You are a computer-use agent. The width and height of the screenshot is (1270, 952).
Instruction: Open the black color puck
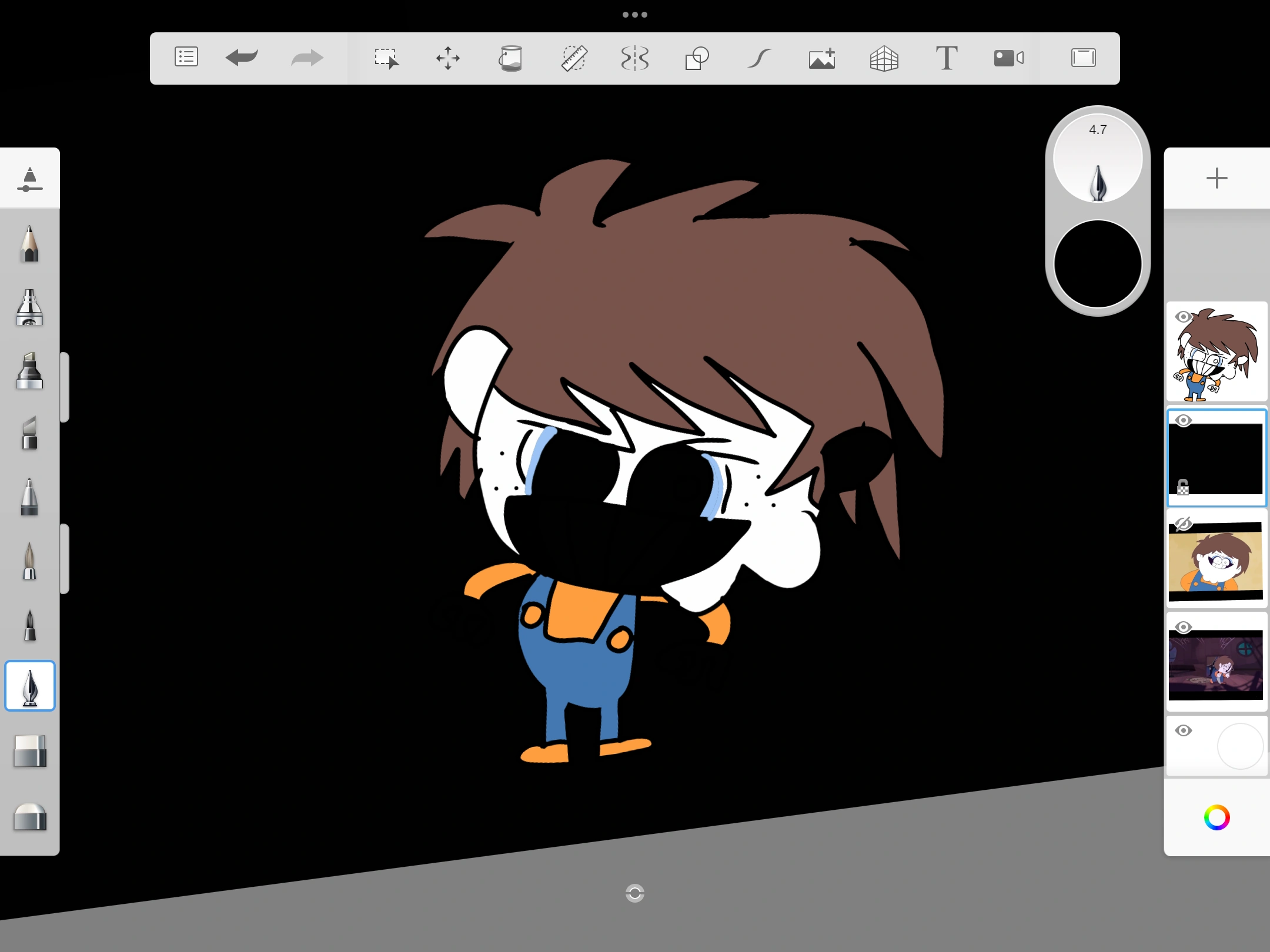pyautogui.click(x=1098, y=264)
